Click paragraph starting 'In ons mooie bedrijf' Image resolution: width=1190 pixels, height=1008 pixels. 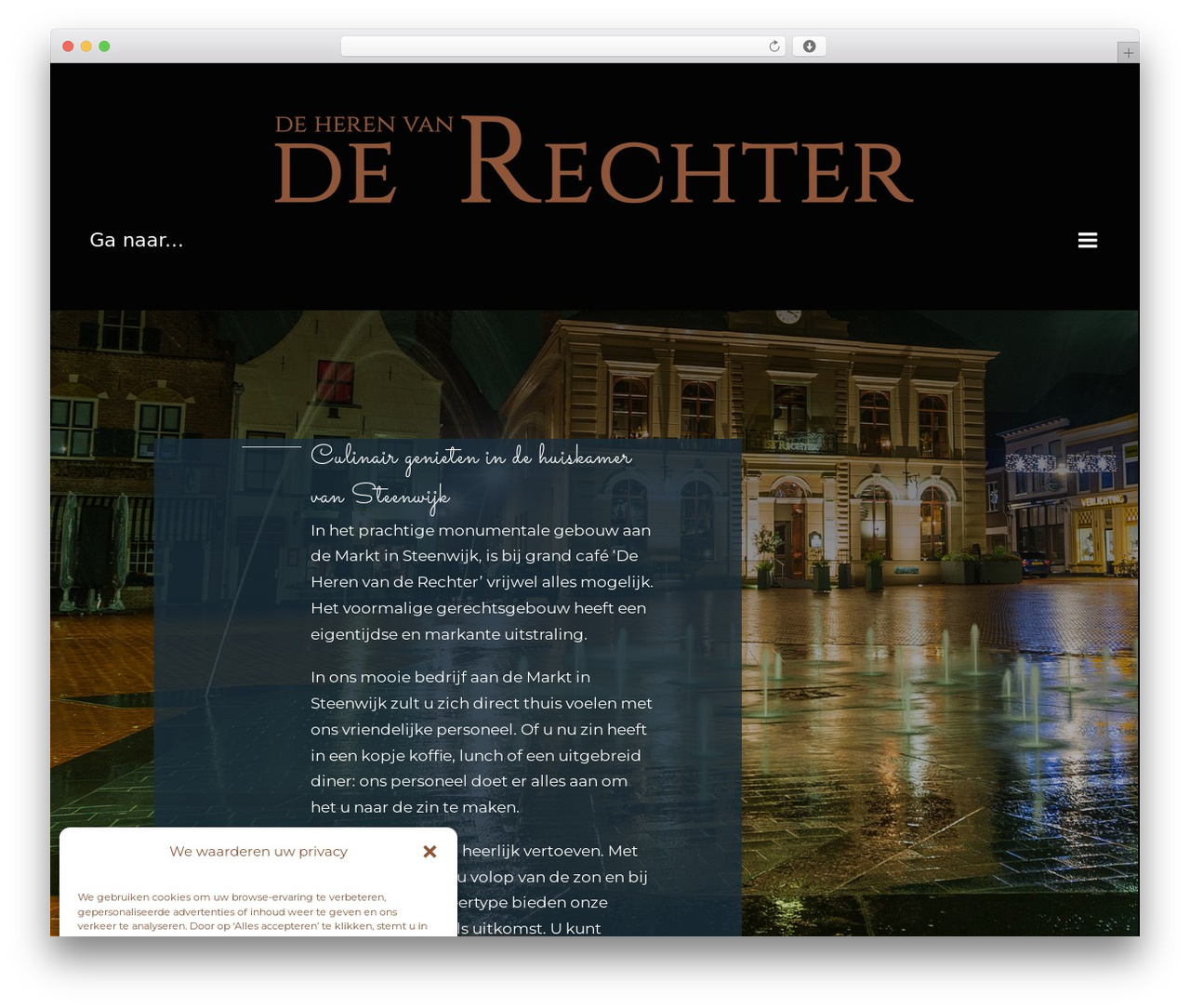[x=483, y=742]
